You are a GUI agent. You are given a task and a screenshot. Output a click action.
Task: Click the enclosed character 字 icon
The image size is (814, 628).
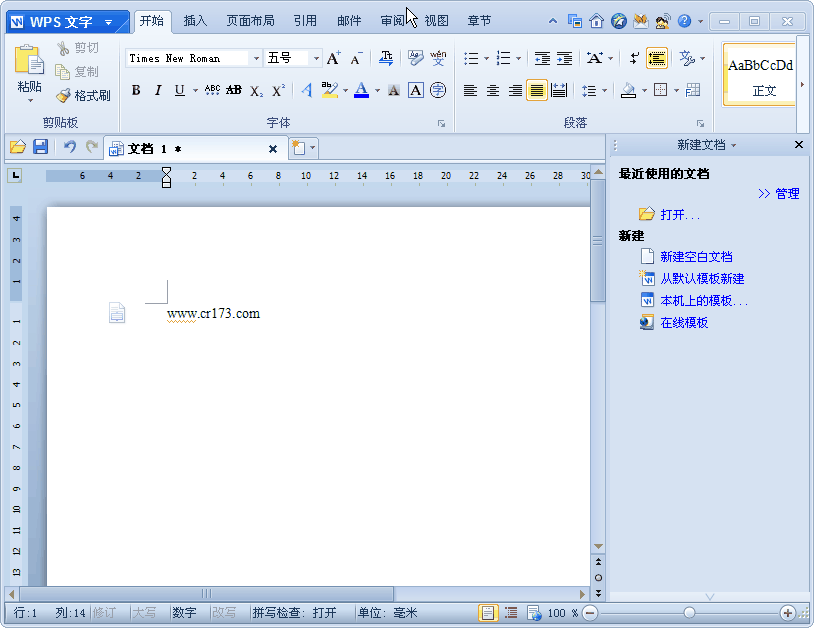[x=438, y=90]
